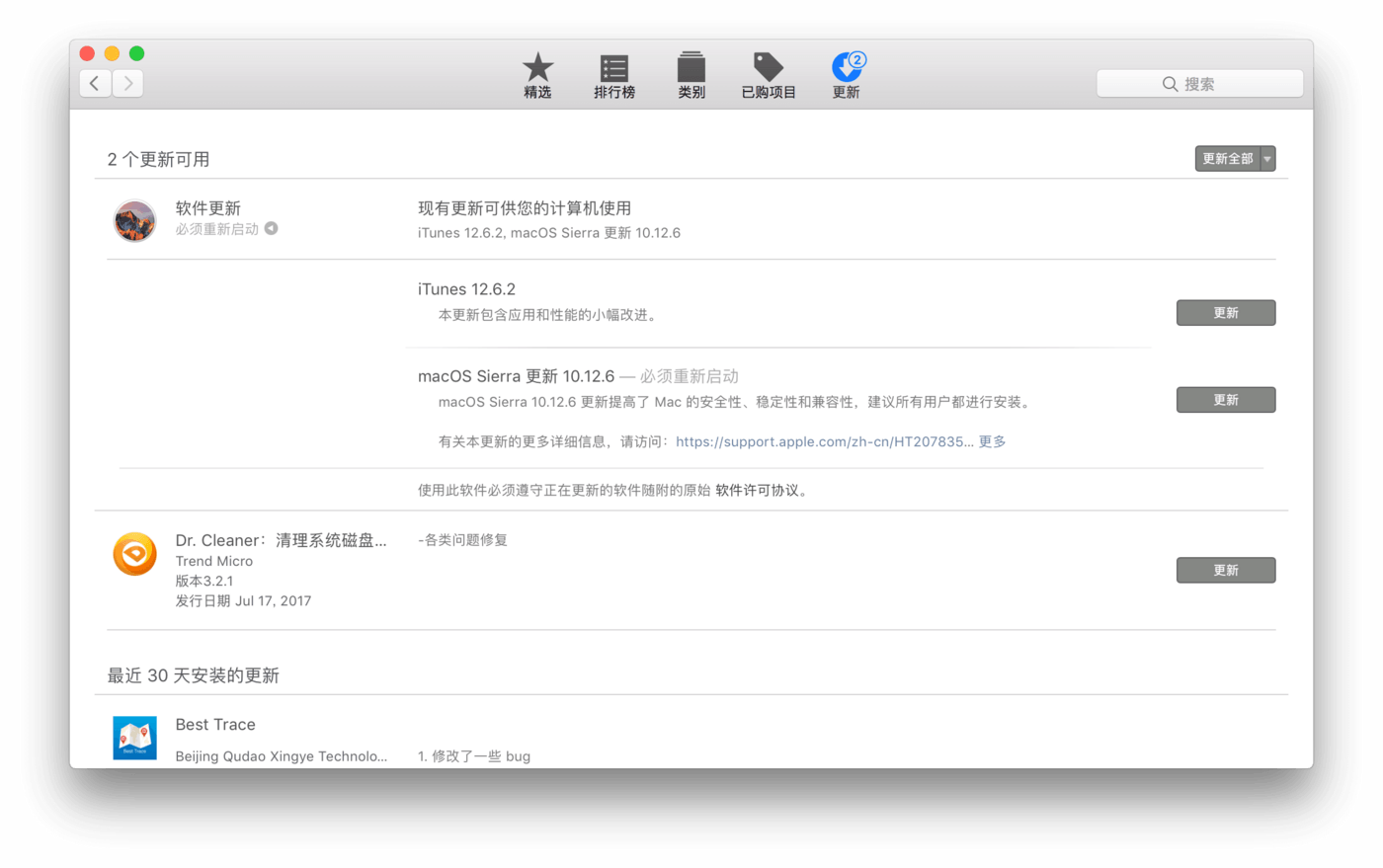Screen dimensions: 1383x868
Task: Open the support.apple.com HT207835 link
Action: coord(825,441)
